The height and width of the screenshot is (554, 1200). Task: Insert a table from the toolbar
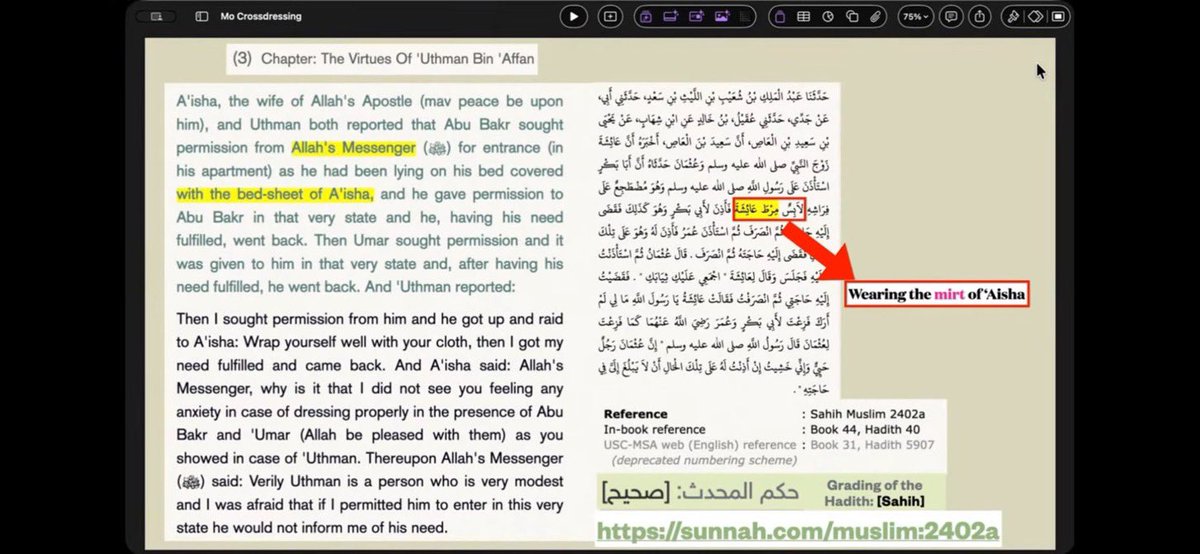point(803,16)
